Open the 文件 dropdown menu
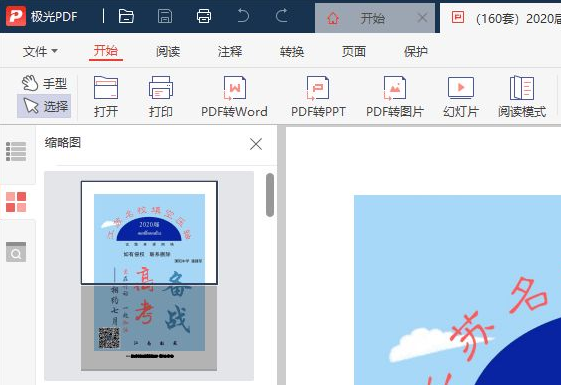This screenshot has width=561, height=385. 40,52
